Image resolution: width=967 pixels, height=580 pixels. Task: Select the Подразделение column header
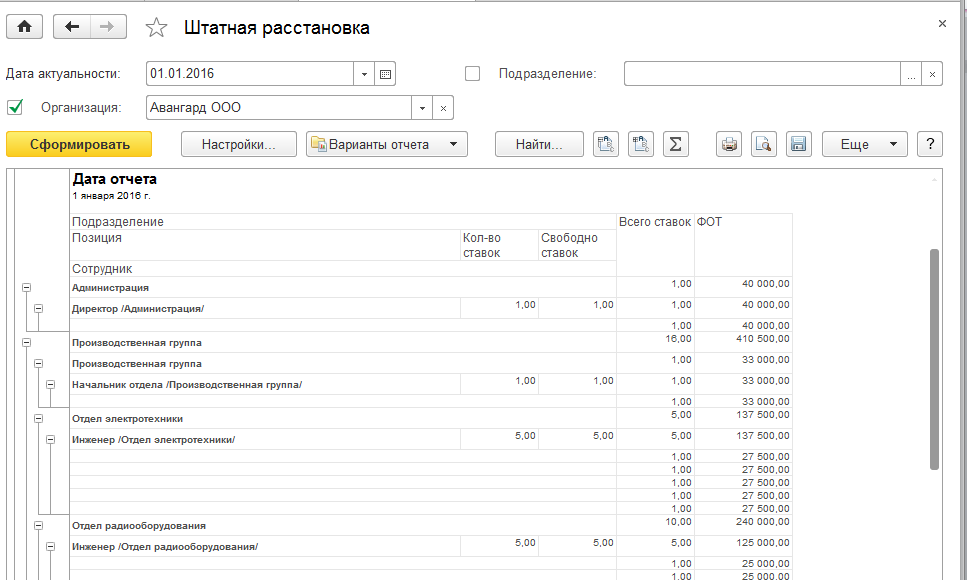118,222
